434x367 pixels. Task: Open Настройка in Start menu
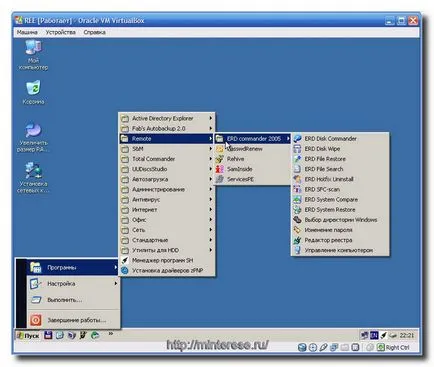[x=73, y=284]
